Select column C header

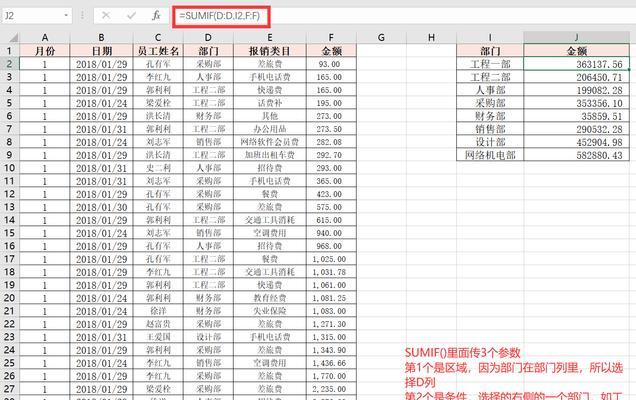click(158, 38)
